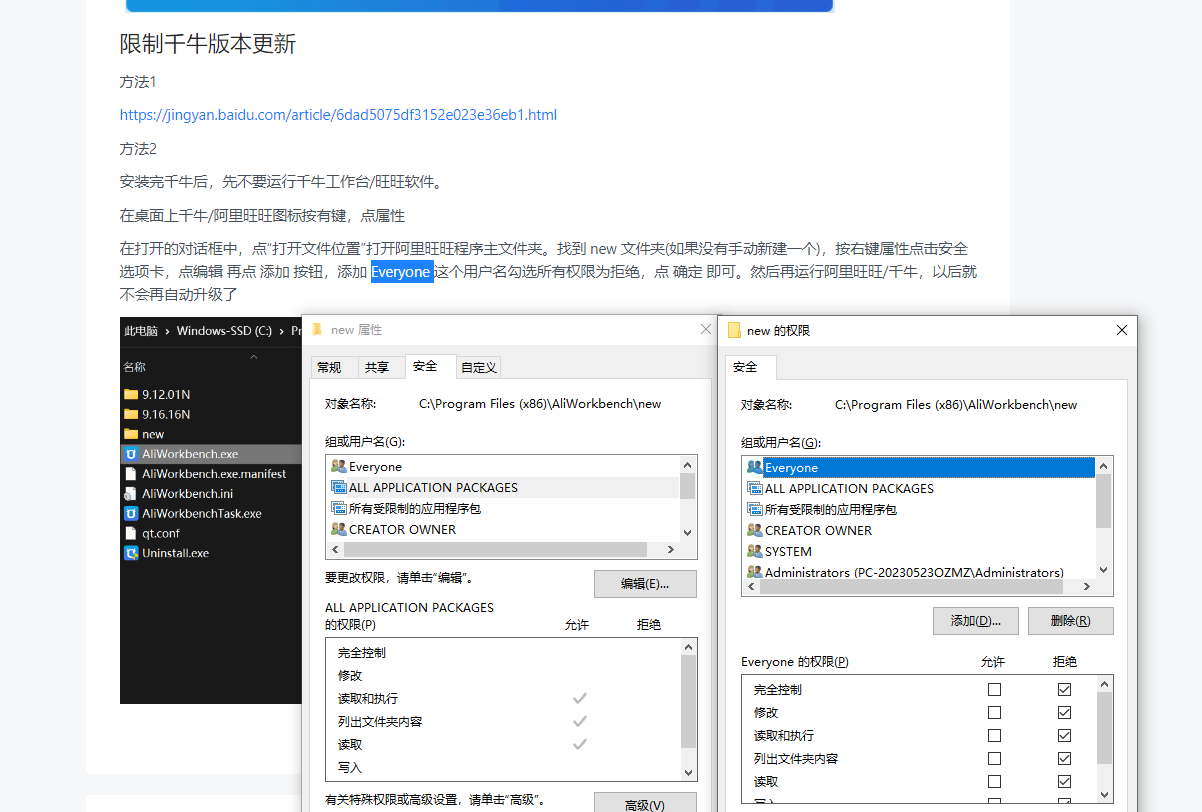
Task: Click the SYSTEM user icon
Action: tap(755, 552)
